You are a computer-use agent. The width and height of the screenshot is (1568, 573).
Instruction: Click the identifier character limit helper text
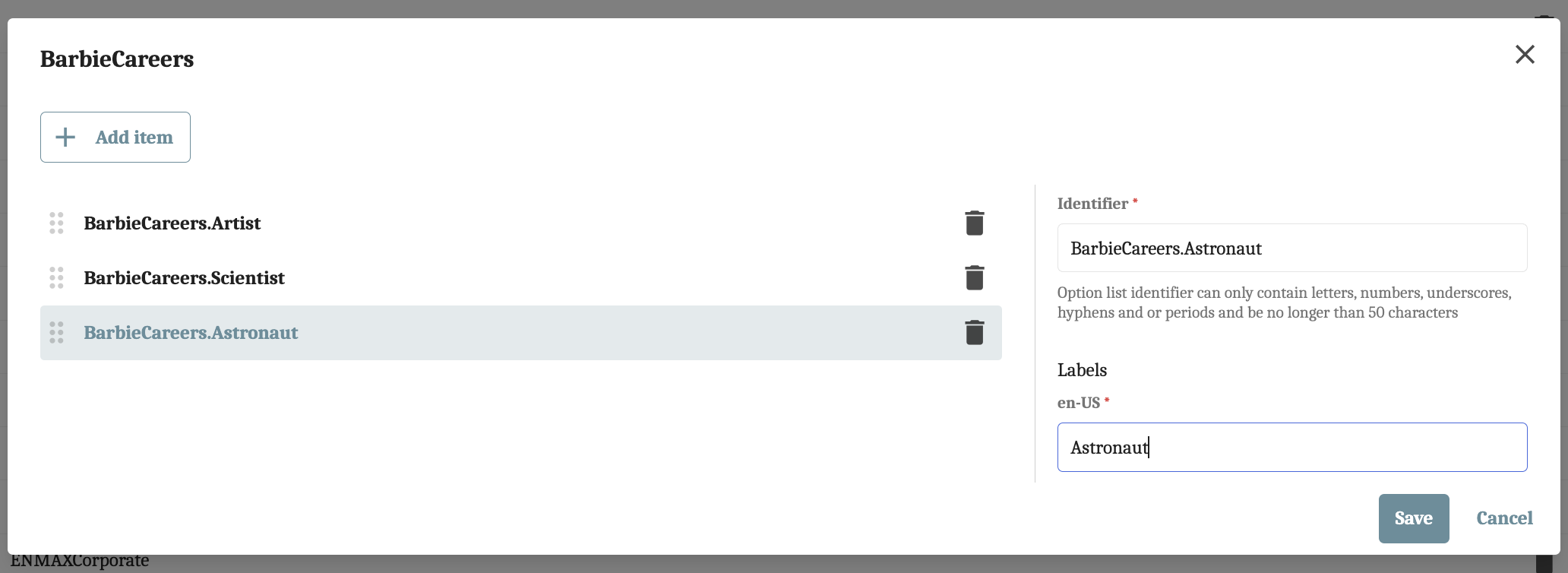[x=1284, y=302]
